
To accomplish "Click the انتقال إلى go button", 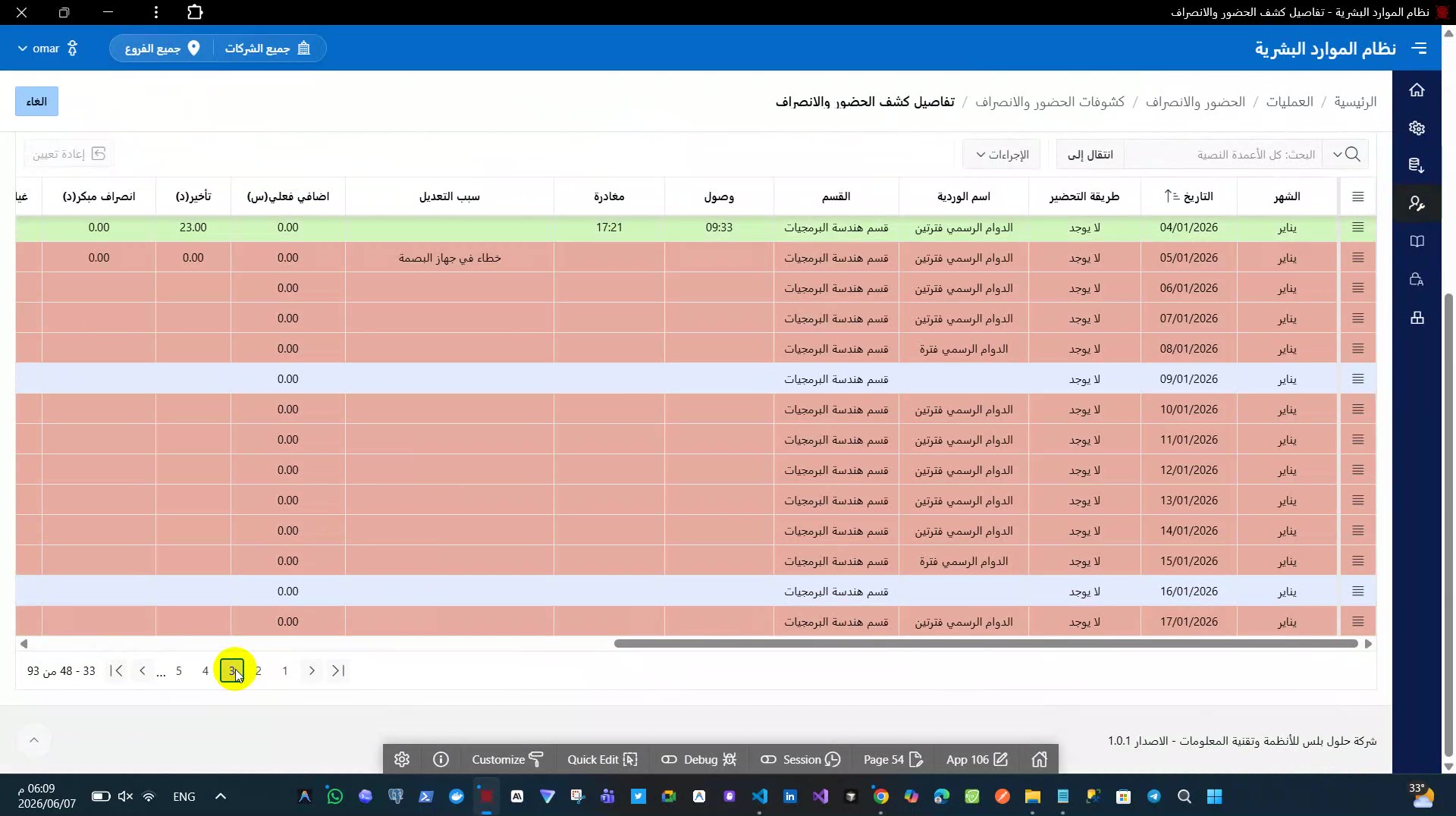I will pos(1090,154).
